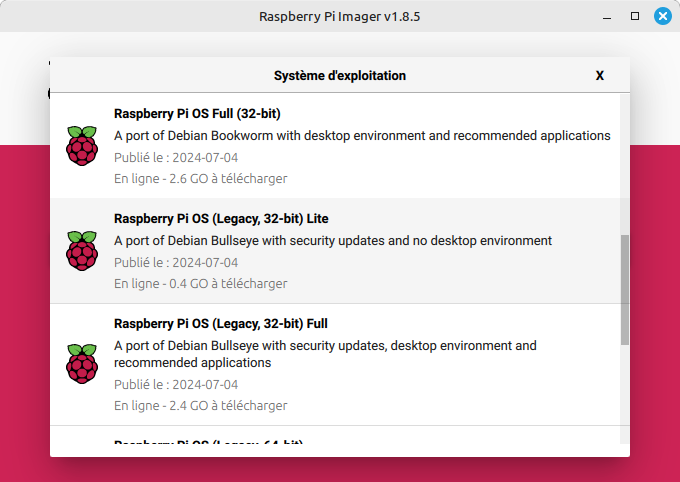The width and height of the screenshot is (680, 482).
Task: Minimize the Raspberry Pi Imager window
Action: click(607, 17)
